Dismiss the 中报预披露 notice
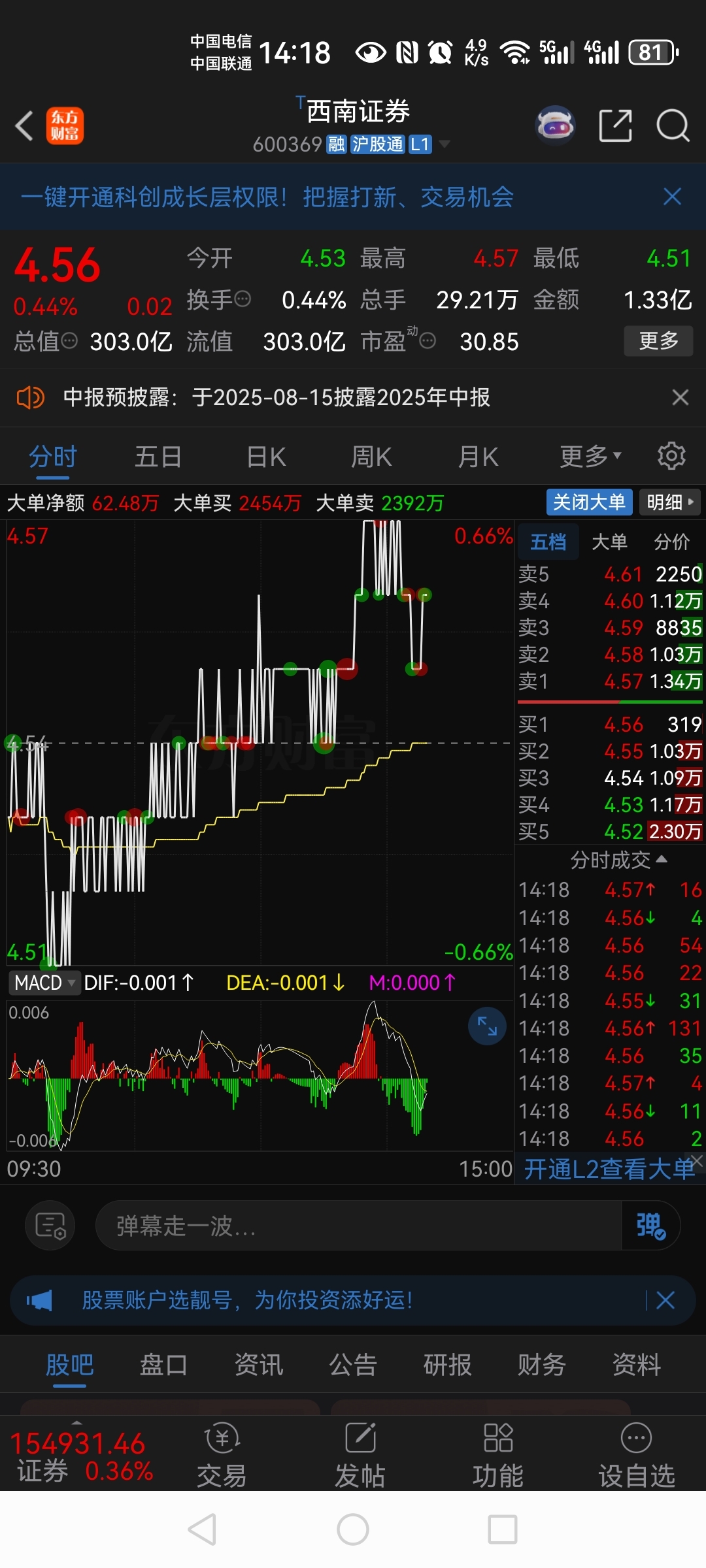The width and height of the screenshot is (706, 1568). click(x=681, y=397)
